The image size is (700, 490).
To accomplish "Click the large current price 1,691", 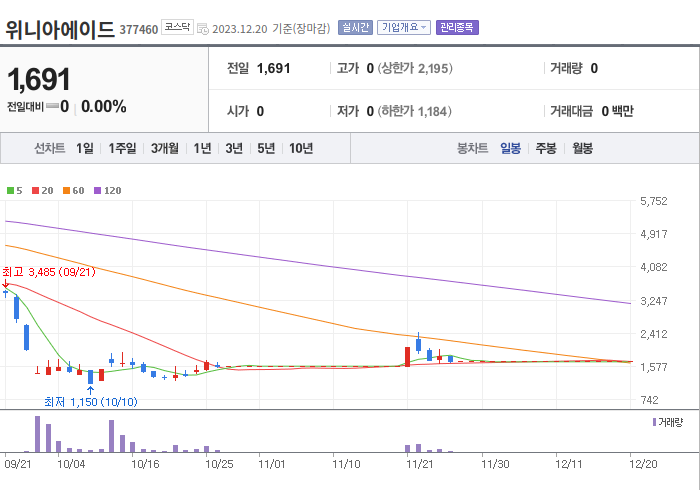I will tap(39, 80).
